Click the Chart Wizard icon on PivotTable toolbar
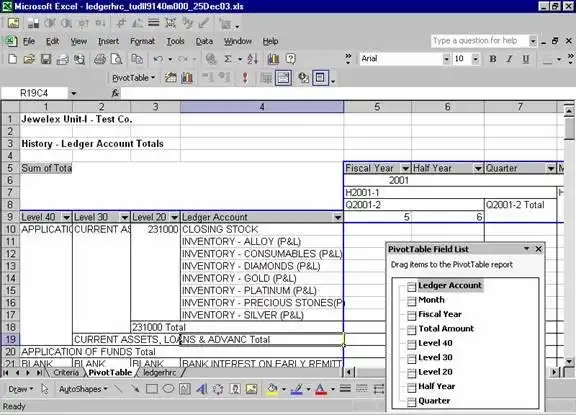This screenshot has width=576, height=415. (187, 78)
